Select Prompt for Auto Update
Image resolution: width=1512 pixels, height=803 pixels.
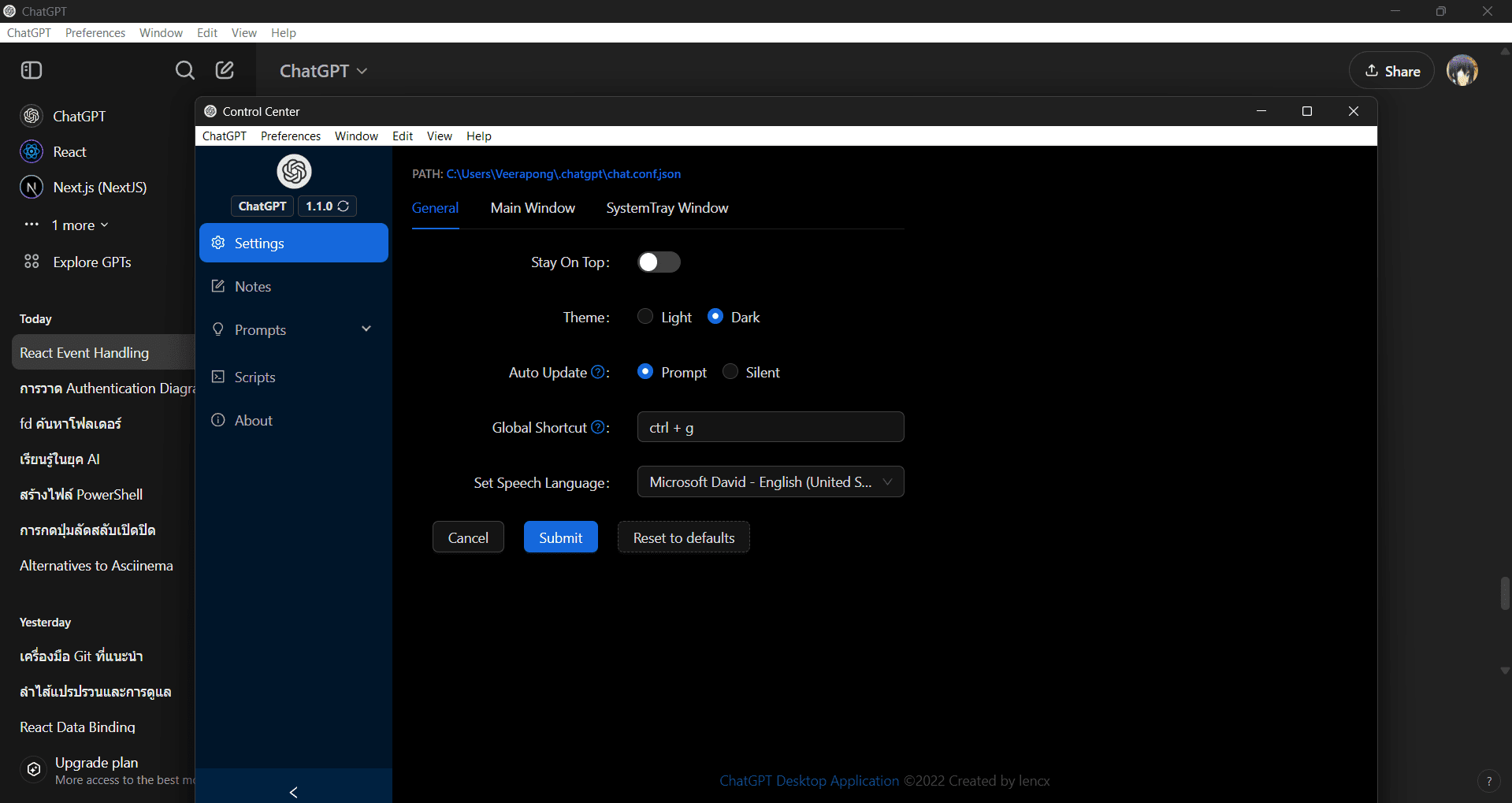(645, 371)
